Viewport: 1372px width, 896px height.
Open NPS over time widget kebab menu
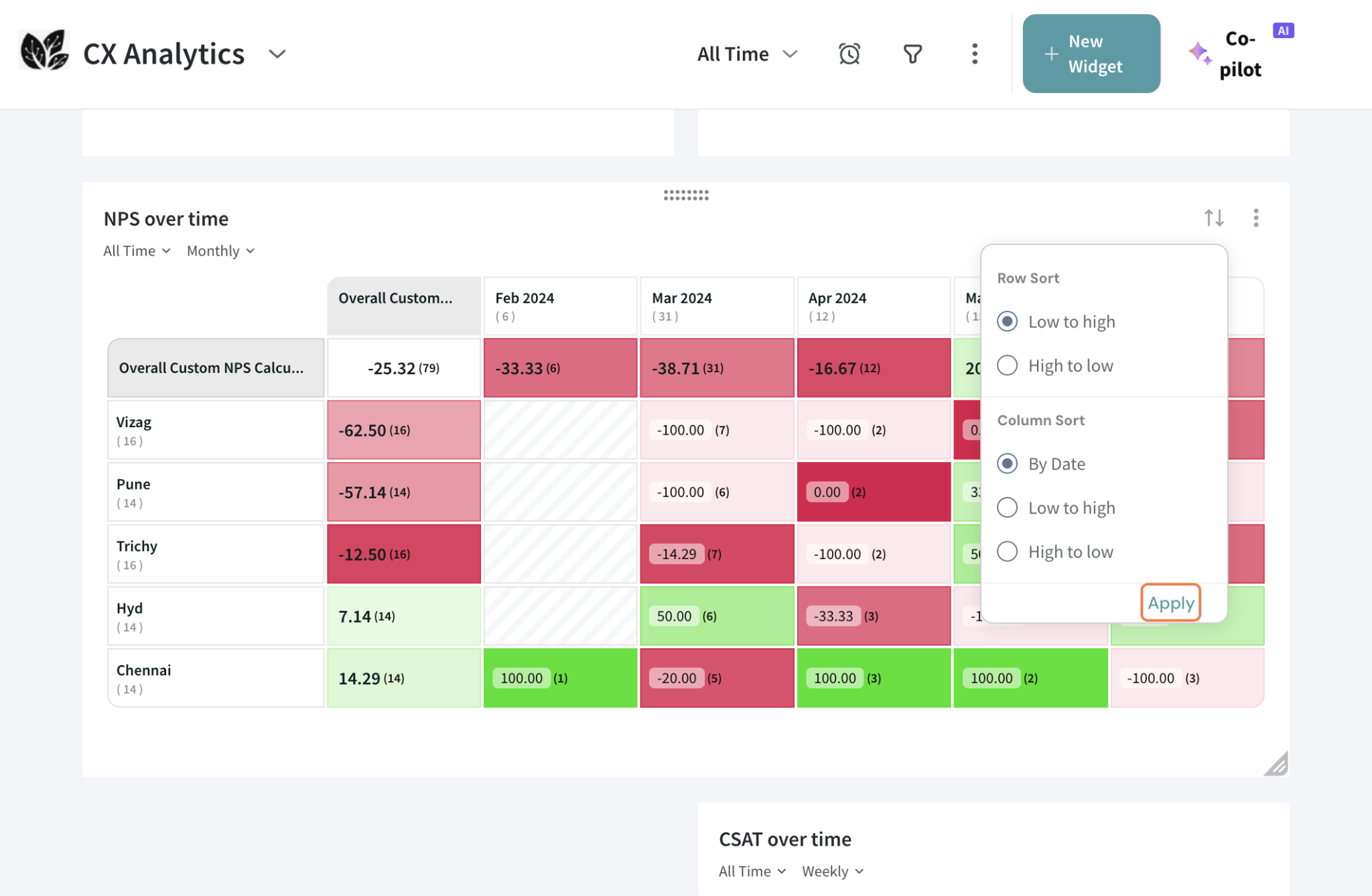(1255, 218)
